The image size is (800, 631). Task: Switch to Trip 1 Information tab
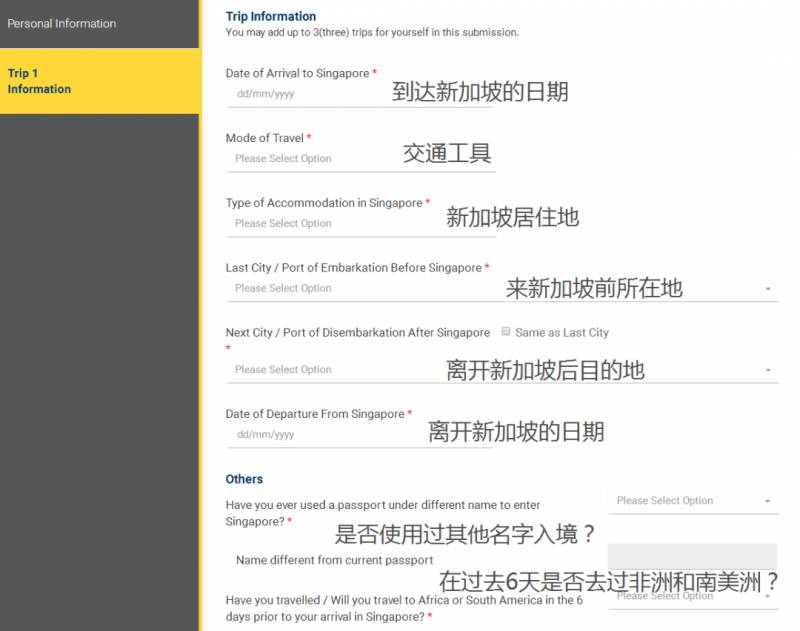pos(40,81)
